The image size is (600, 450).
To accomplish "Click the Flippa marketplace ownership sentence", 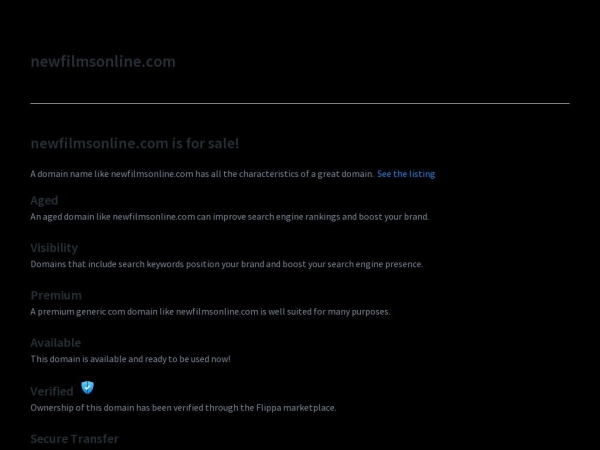I will pos(183,408).
